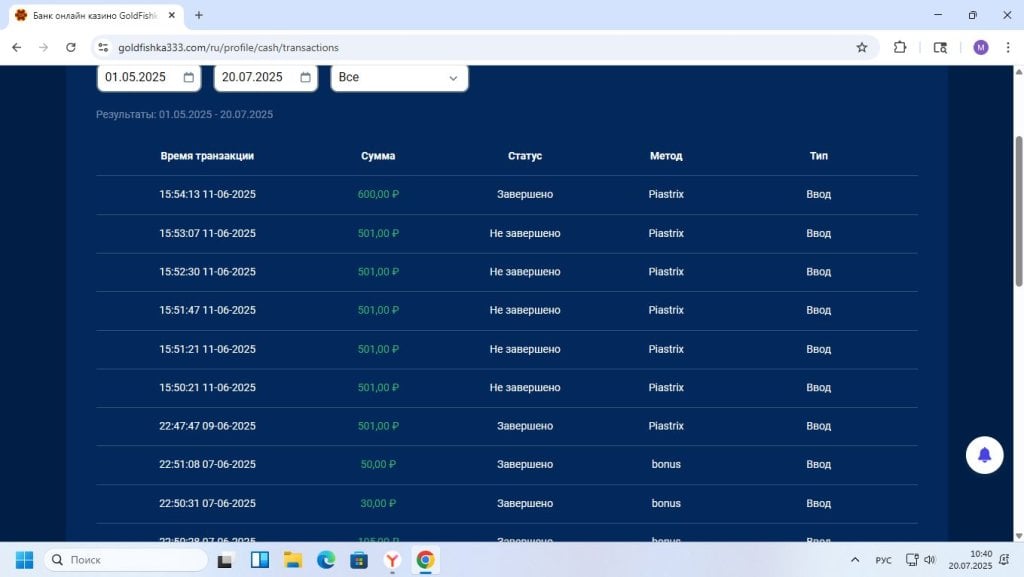This screenshot has width=1024, height=577.
Task: Click the 30,00 ₽ bonus amount
Action: tap(378, 503)
